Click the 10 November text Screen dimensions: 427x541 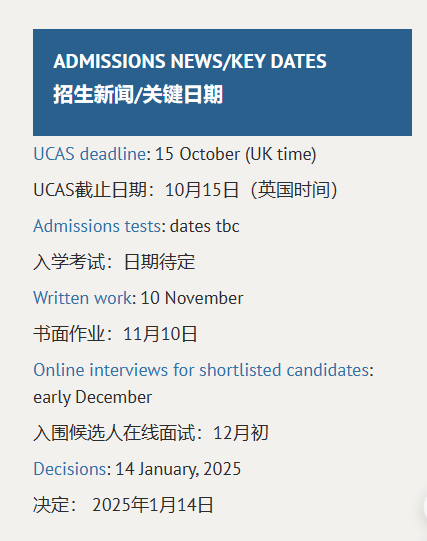[192, 298]
